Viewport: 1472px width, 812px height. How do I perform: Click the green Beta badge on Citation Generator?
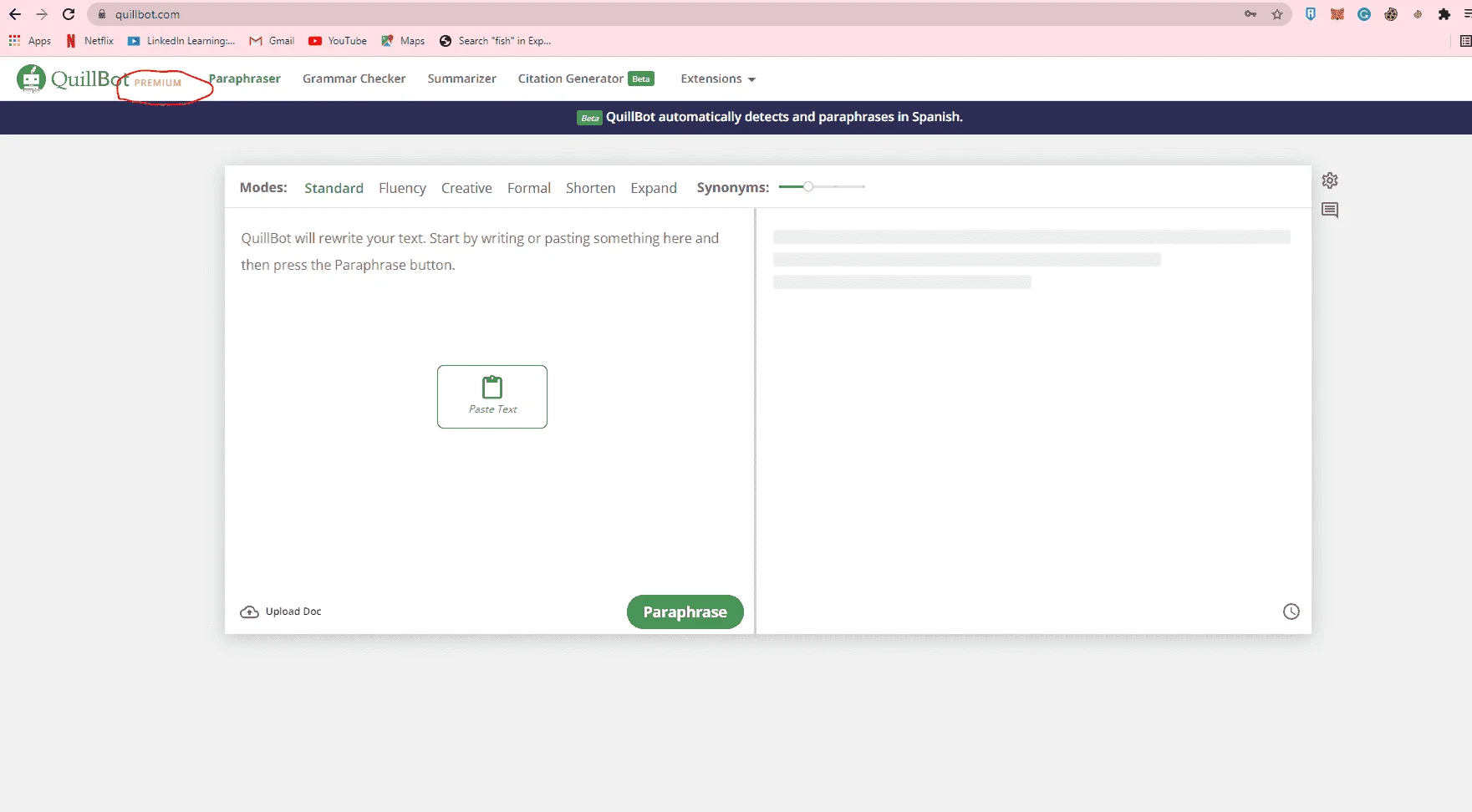coord(641,79)
